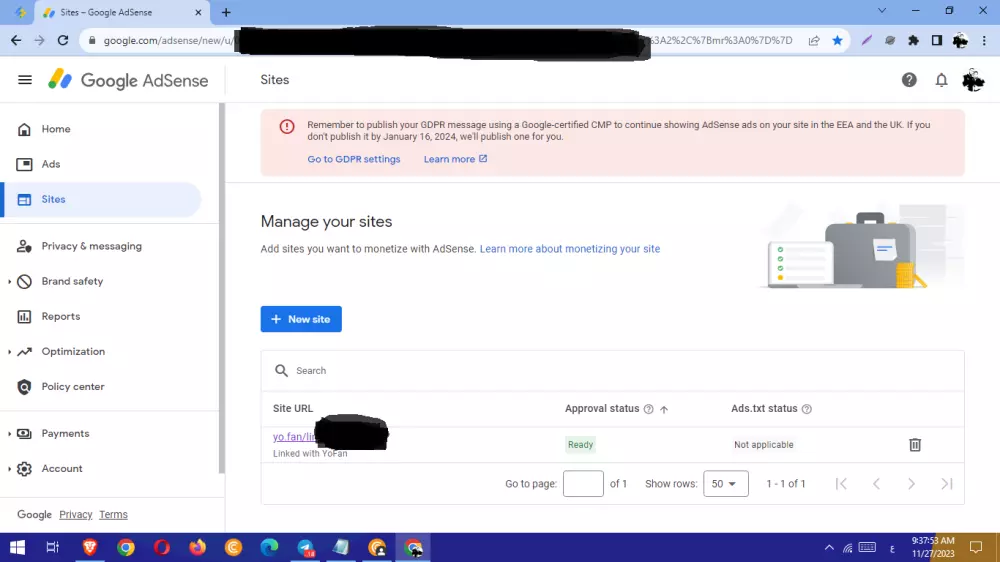Open the browser extensions puzzle icon
Viewport: 1000px width, 562px height.
(913, 40)
